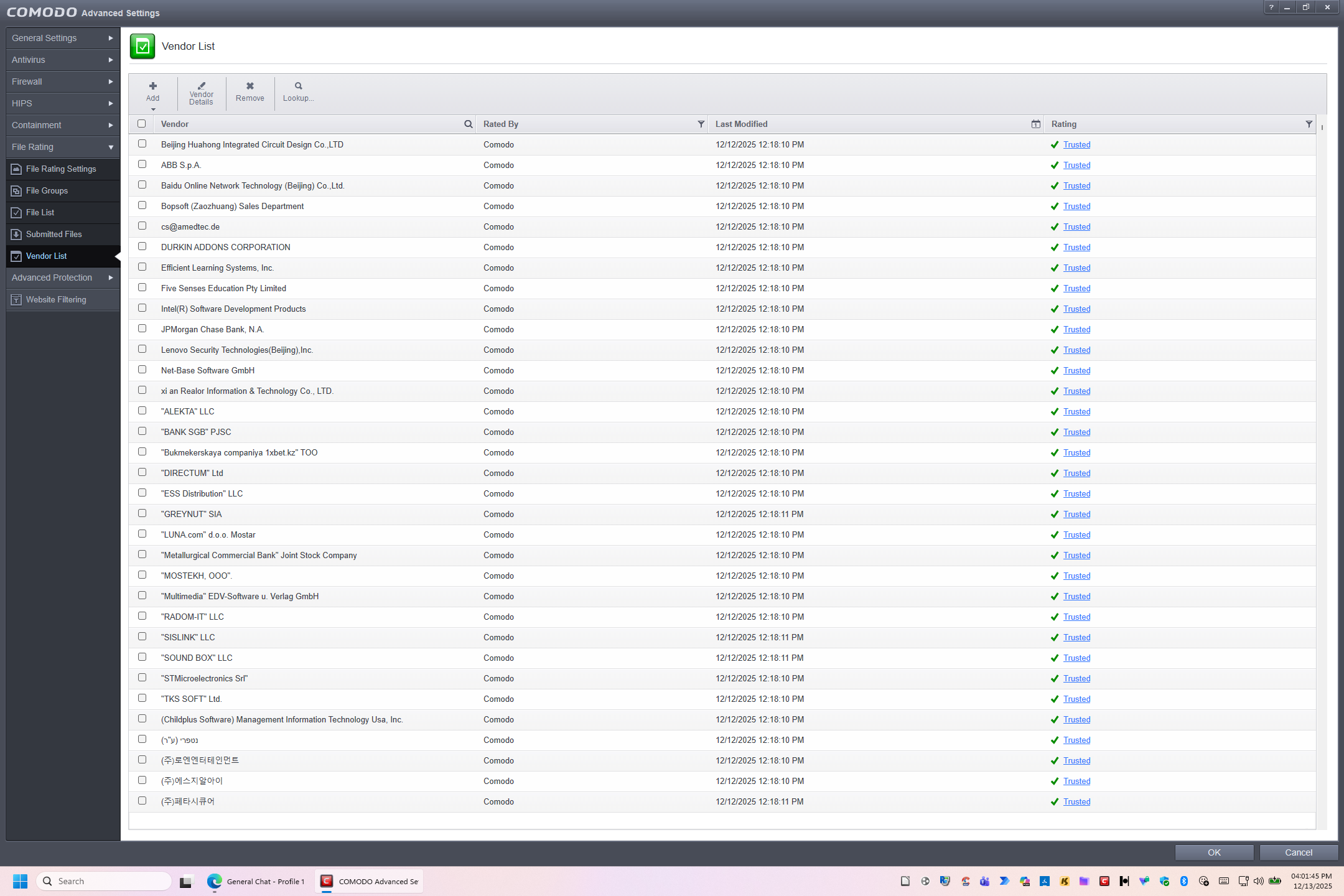The width and height of the screenshot is (1344, 896).
Task: Open the Rating column filter funnel
Action: (1309, 124)
